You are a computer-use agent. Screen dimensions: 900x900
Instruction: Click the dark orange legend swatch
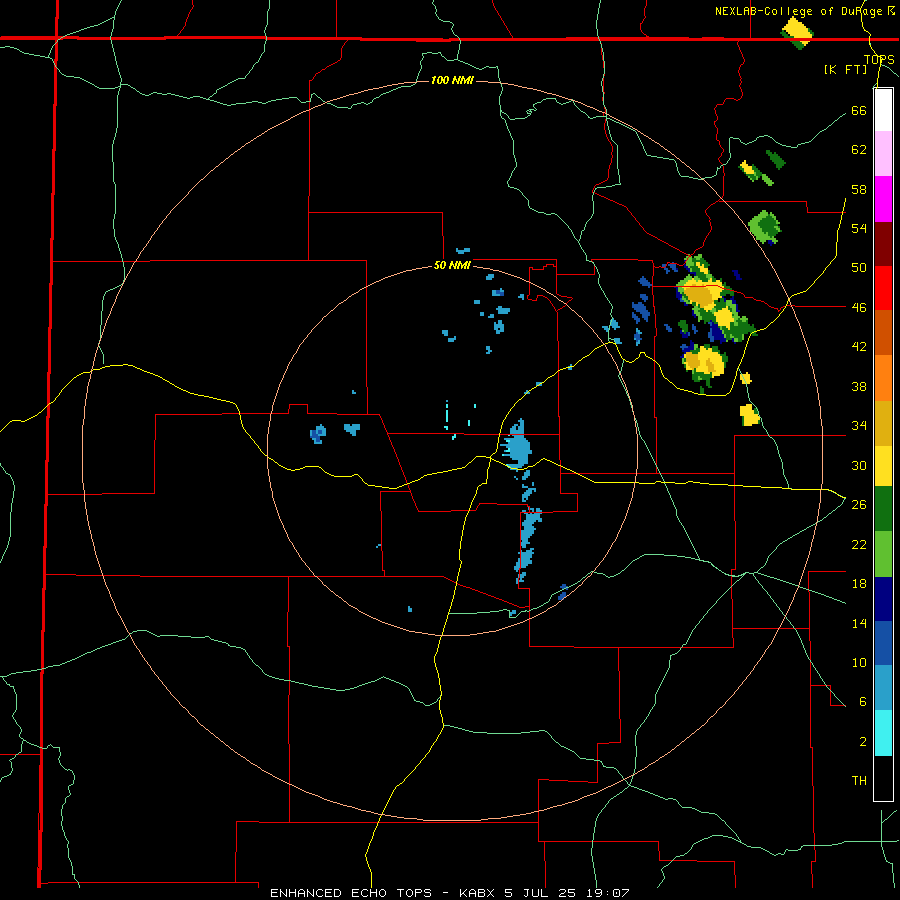(x=883, y=333)
